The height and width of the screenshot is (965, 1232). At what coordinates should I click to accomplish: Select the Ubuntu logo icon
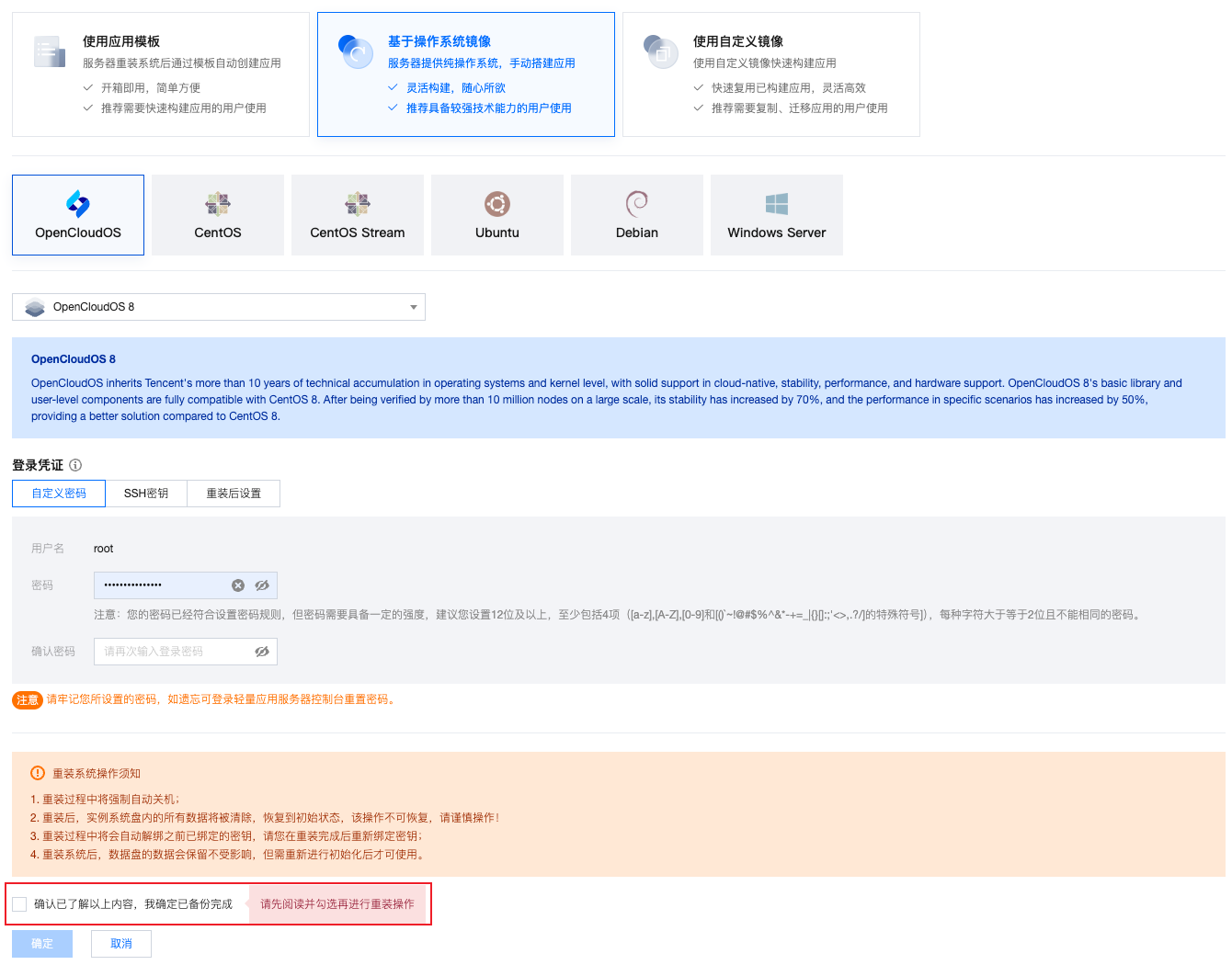point(497,203)
